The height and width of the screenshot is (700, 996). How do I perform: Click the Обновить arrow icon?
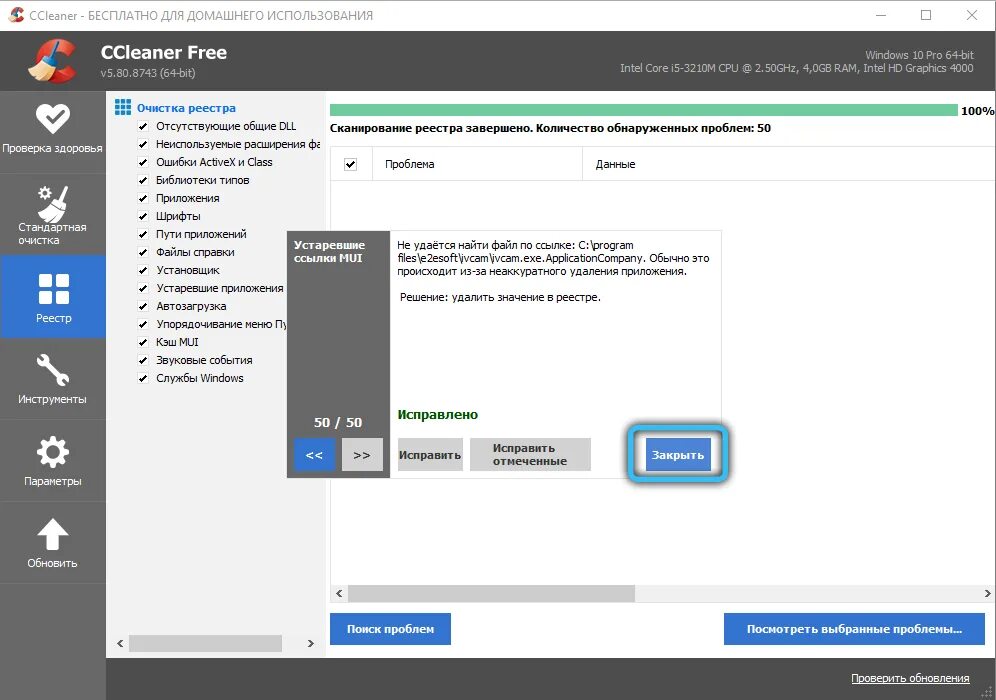coord(53,534)
